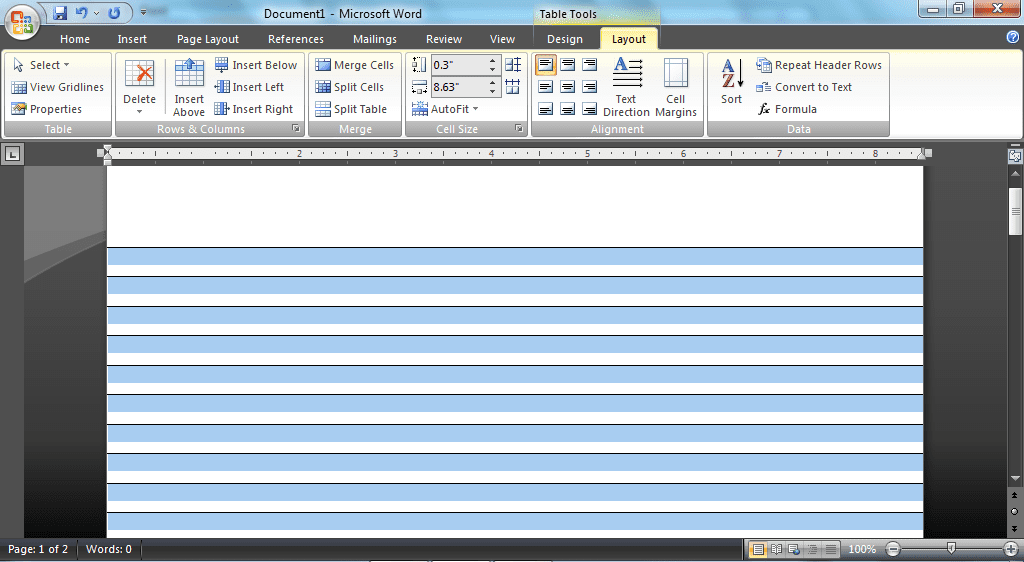
Task: Click the zoom slider handle
Action: (x=951, y=549)
